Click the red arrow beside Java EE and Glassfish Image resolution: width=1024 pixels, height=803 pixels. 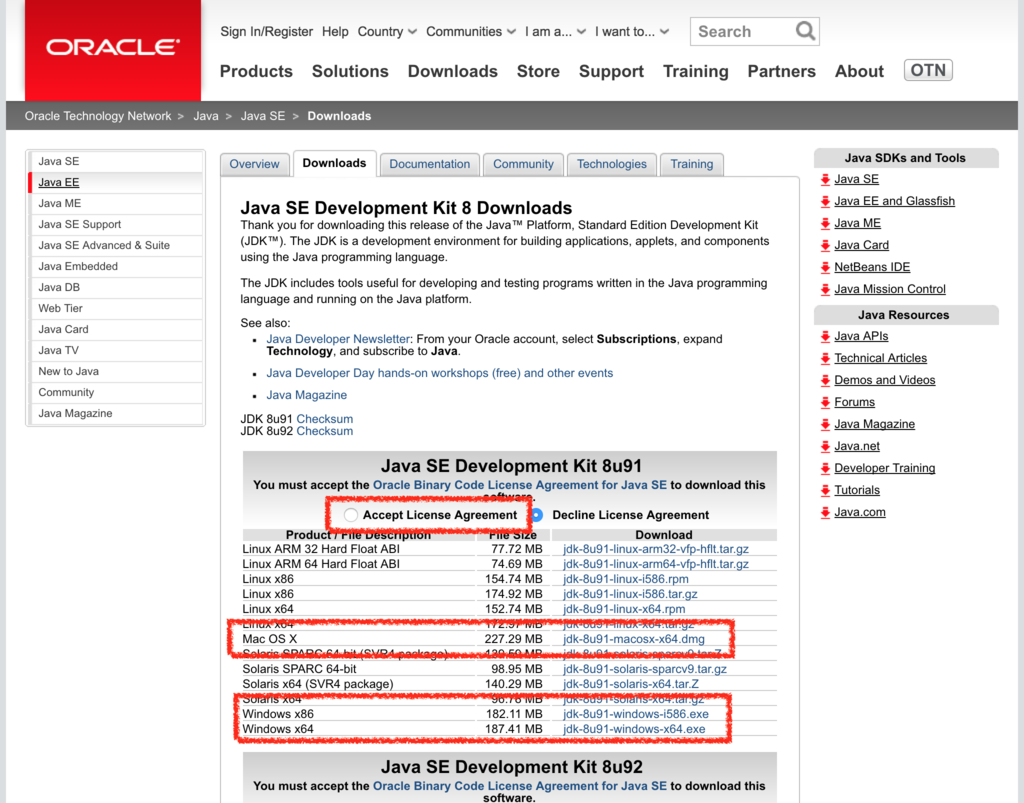point(825,202)
